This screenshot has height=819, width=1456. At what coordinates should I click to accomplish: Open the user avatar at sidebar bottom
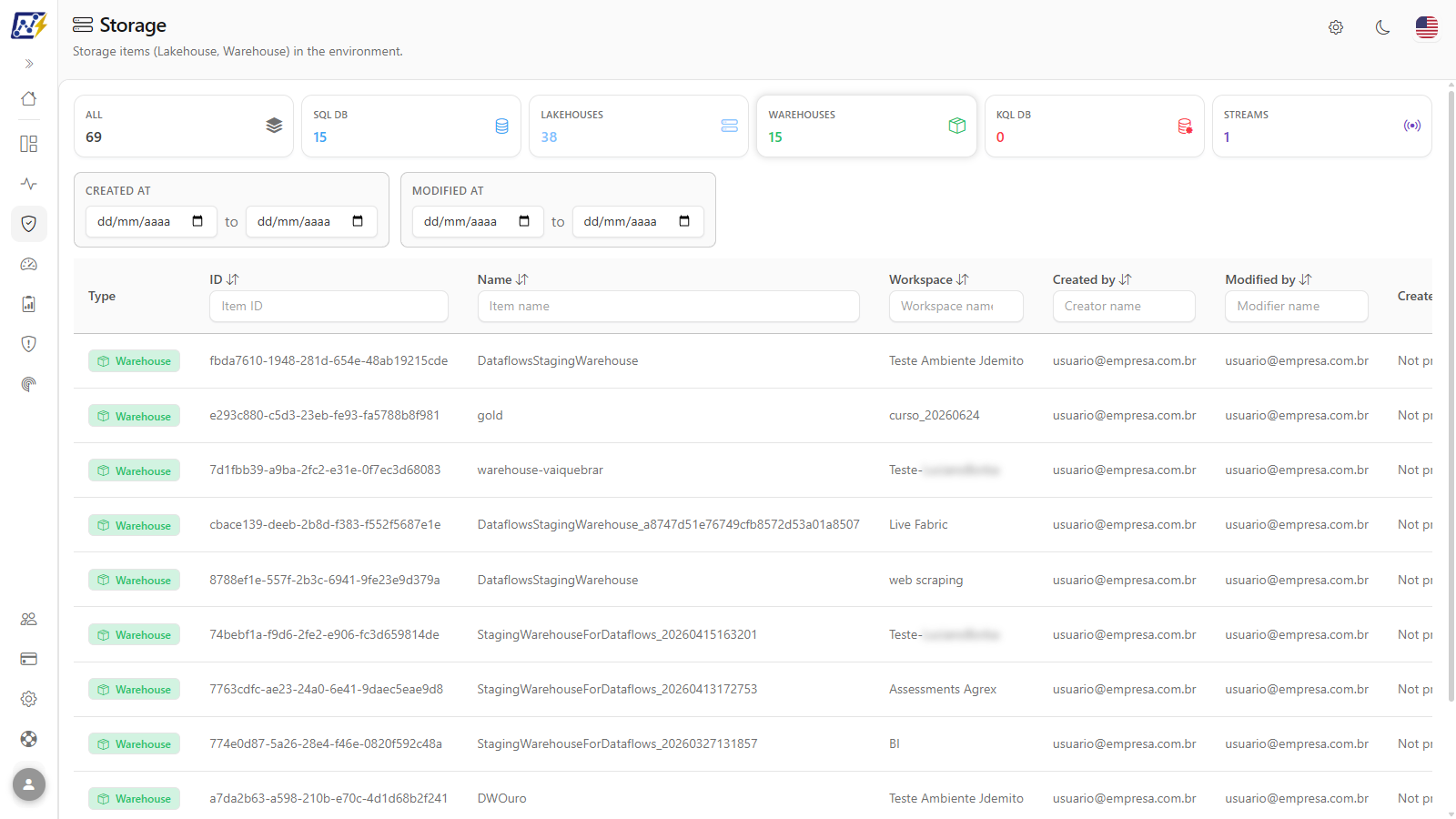click(29, 784)
